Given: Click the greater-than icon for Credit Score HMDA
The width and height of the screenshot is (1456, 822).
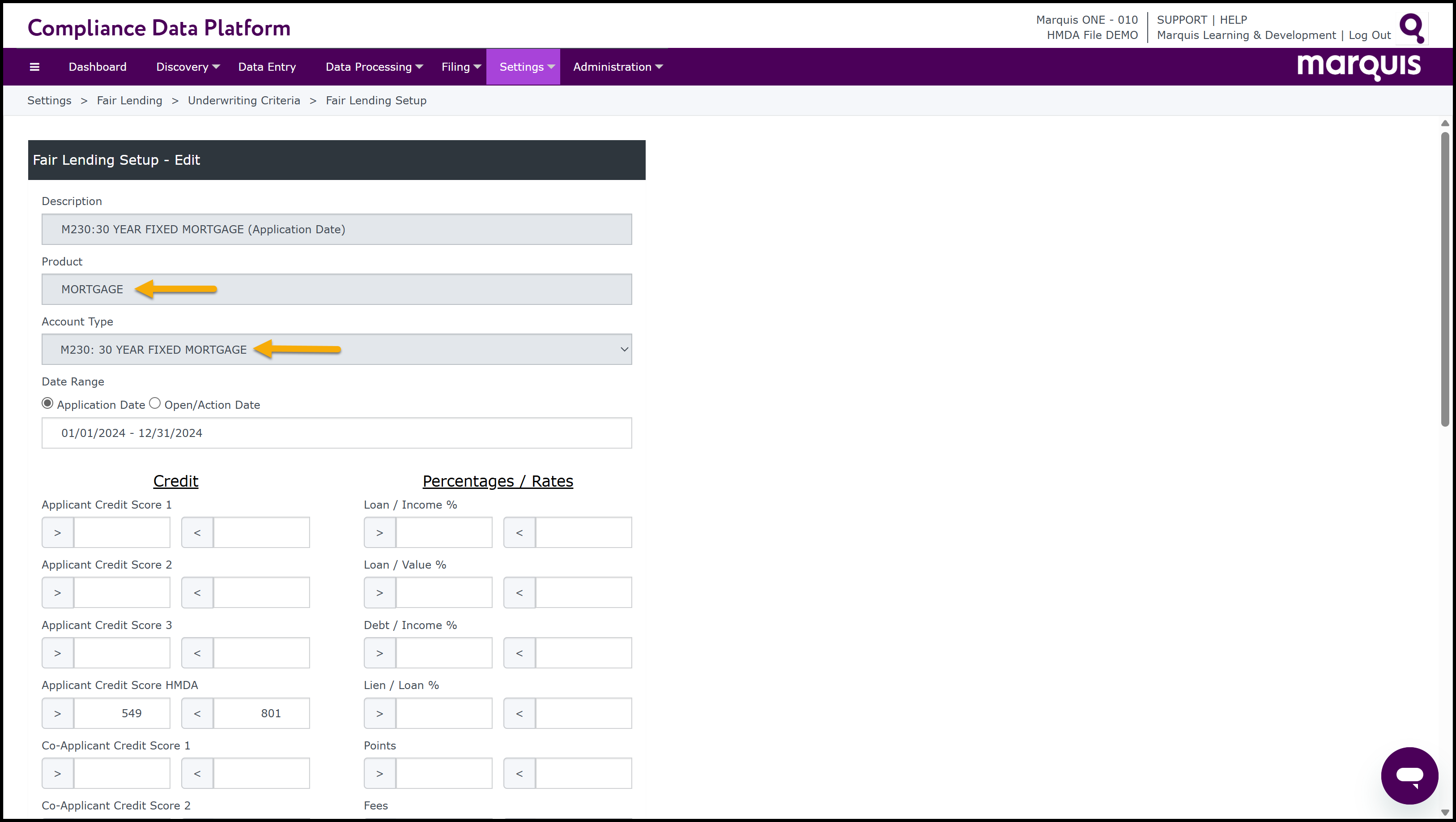Looking at the screenshot, I should 58,713.
